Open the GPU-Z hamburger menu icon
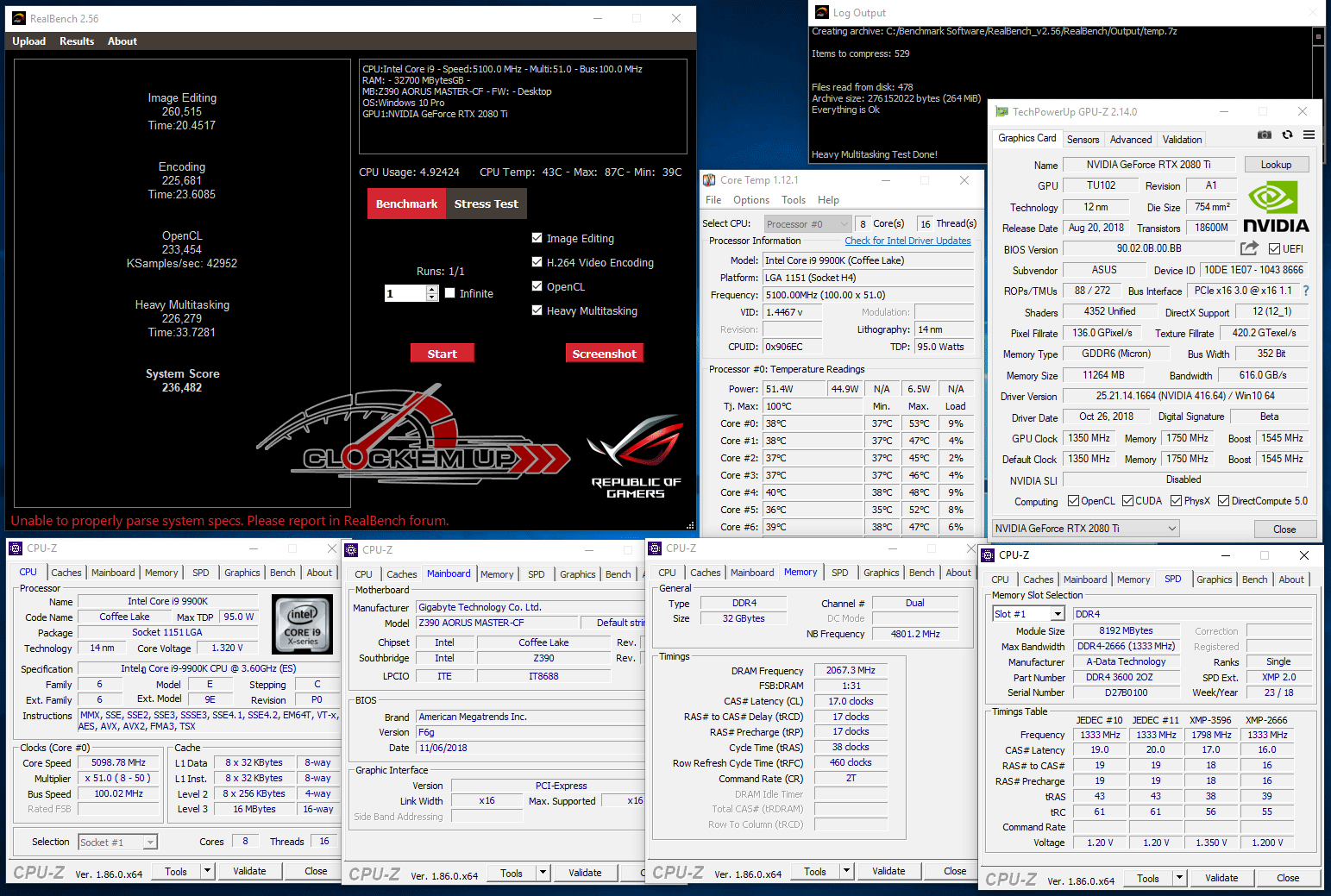The image size is (1331, 896). pyautogui.click(x=1309, y=135)
